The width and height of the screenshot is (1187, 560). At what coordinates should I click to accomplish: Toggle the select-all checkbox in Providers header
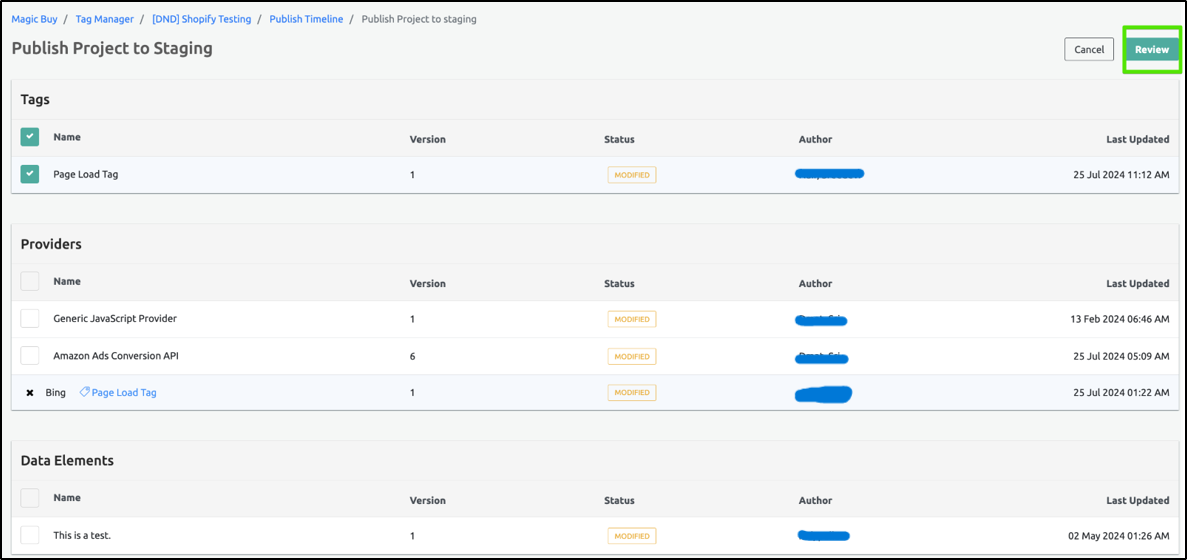[30, 281]
